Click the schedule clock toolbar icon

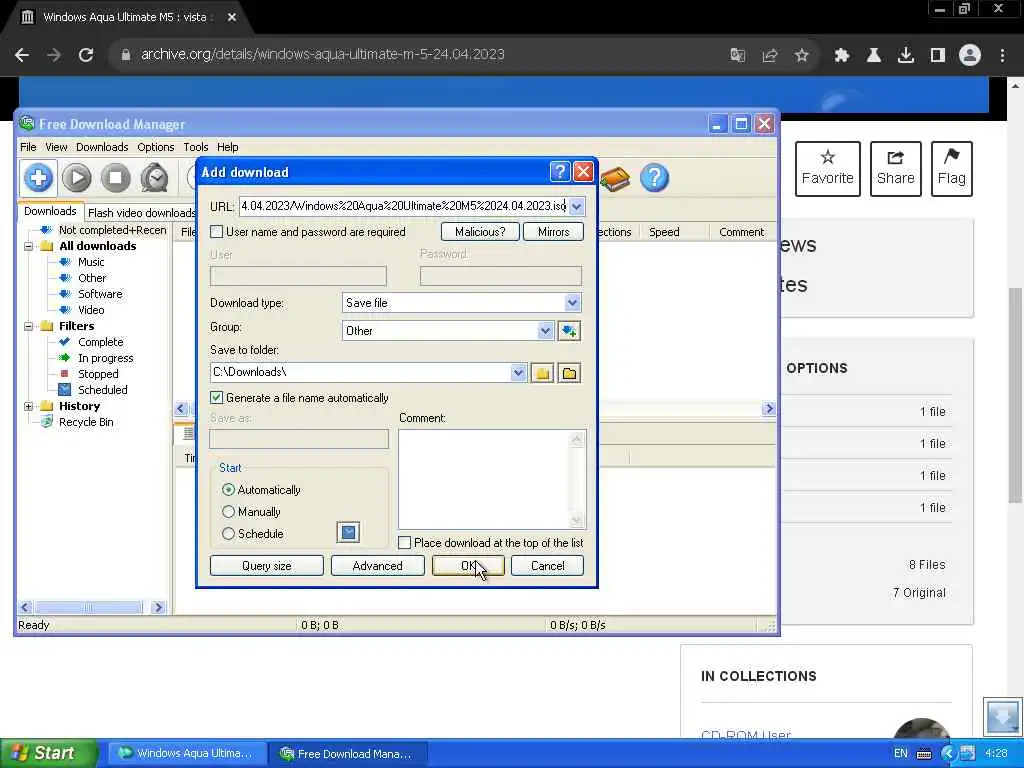tap(155, 178)
